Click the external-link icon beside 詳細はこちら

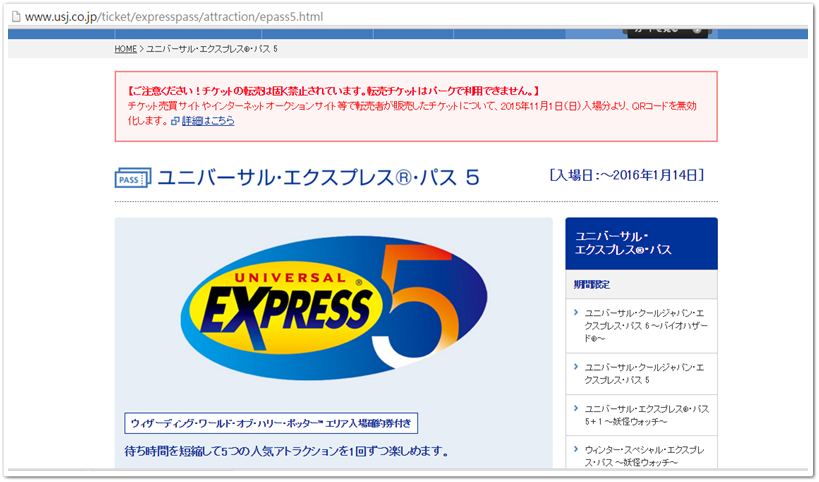pyautogui.click(x=176, y=121)
